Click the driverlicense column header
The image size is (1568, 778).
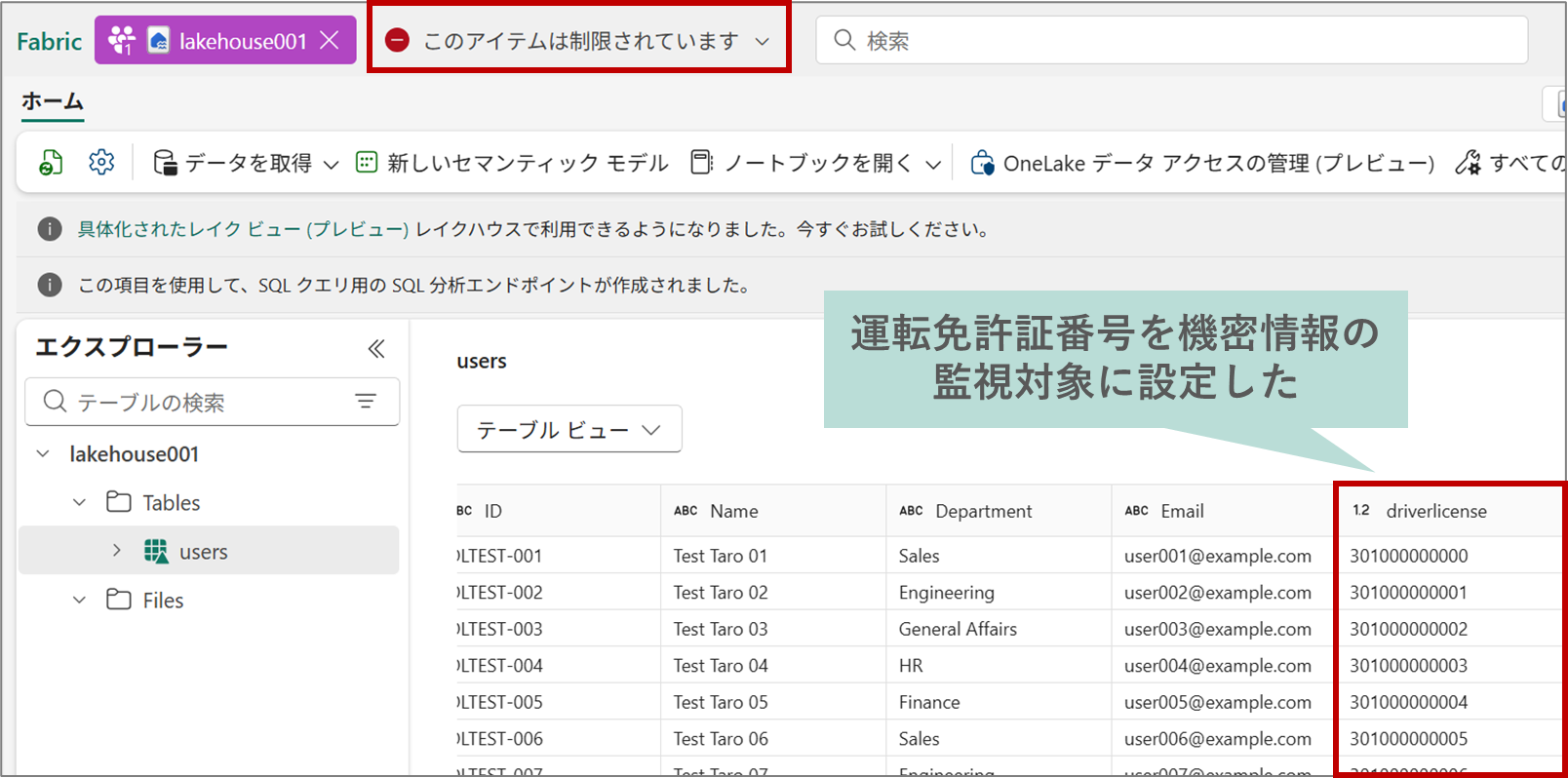click(1450, 511)
